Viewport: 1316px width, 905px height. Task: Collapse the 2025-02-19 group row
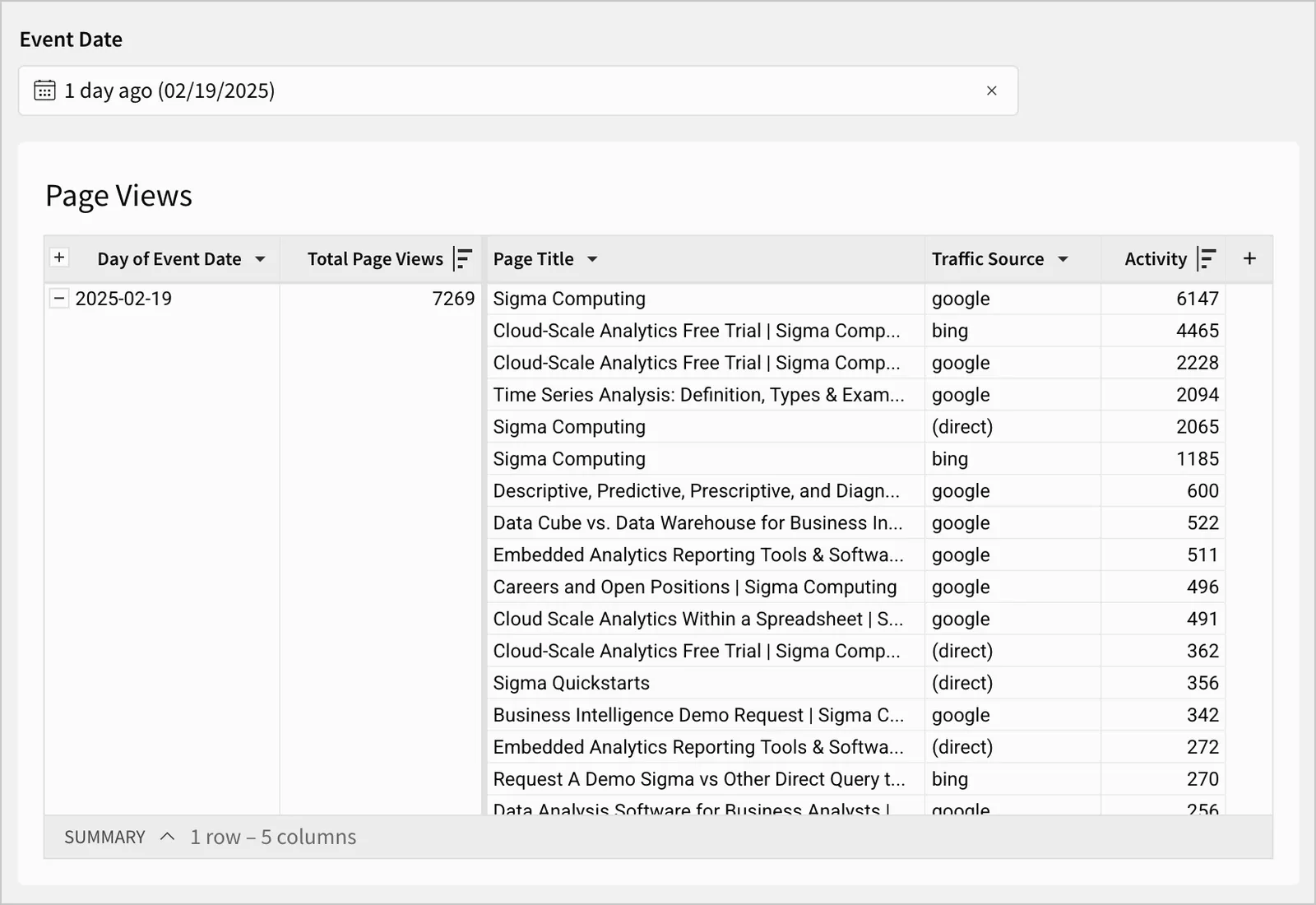pyautogui.click(x=59, y=299)
